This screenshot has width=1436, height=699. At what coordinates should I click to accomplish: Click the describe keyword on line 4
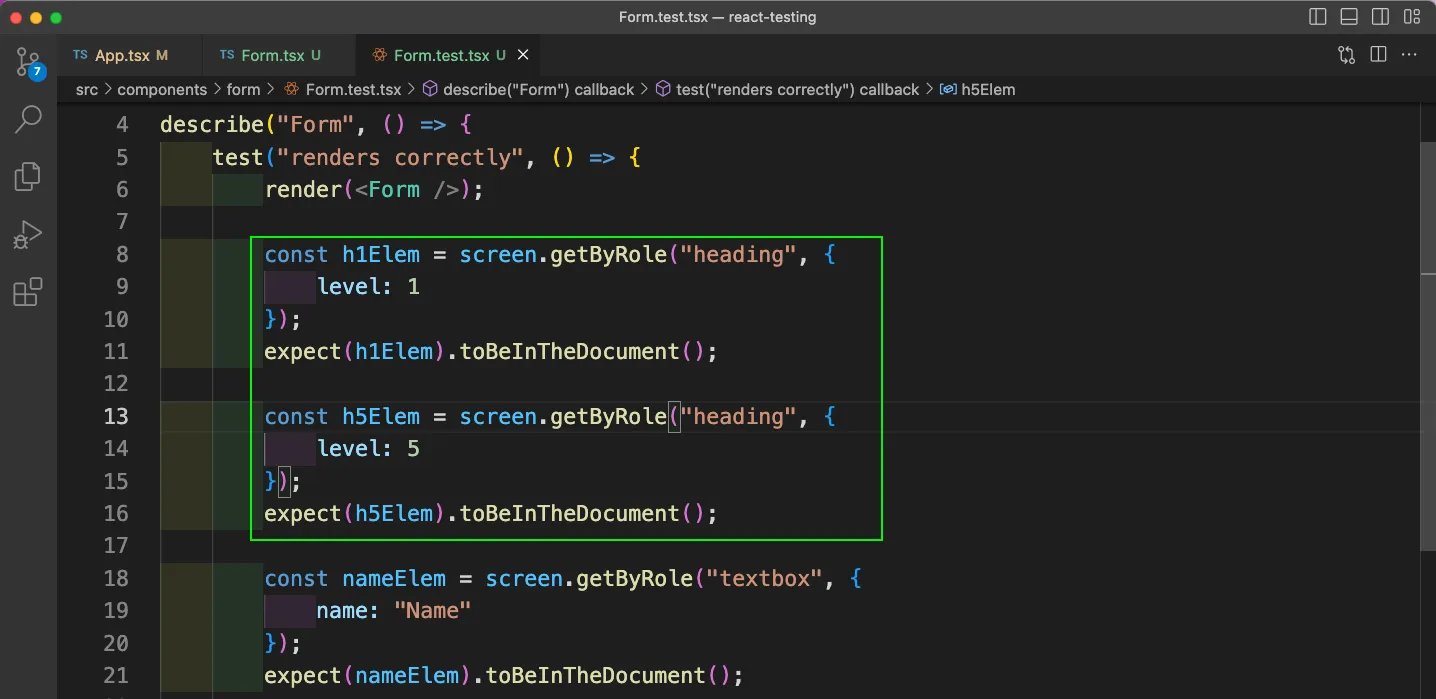212,125
